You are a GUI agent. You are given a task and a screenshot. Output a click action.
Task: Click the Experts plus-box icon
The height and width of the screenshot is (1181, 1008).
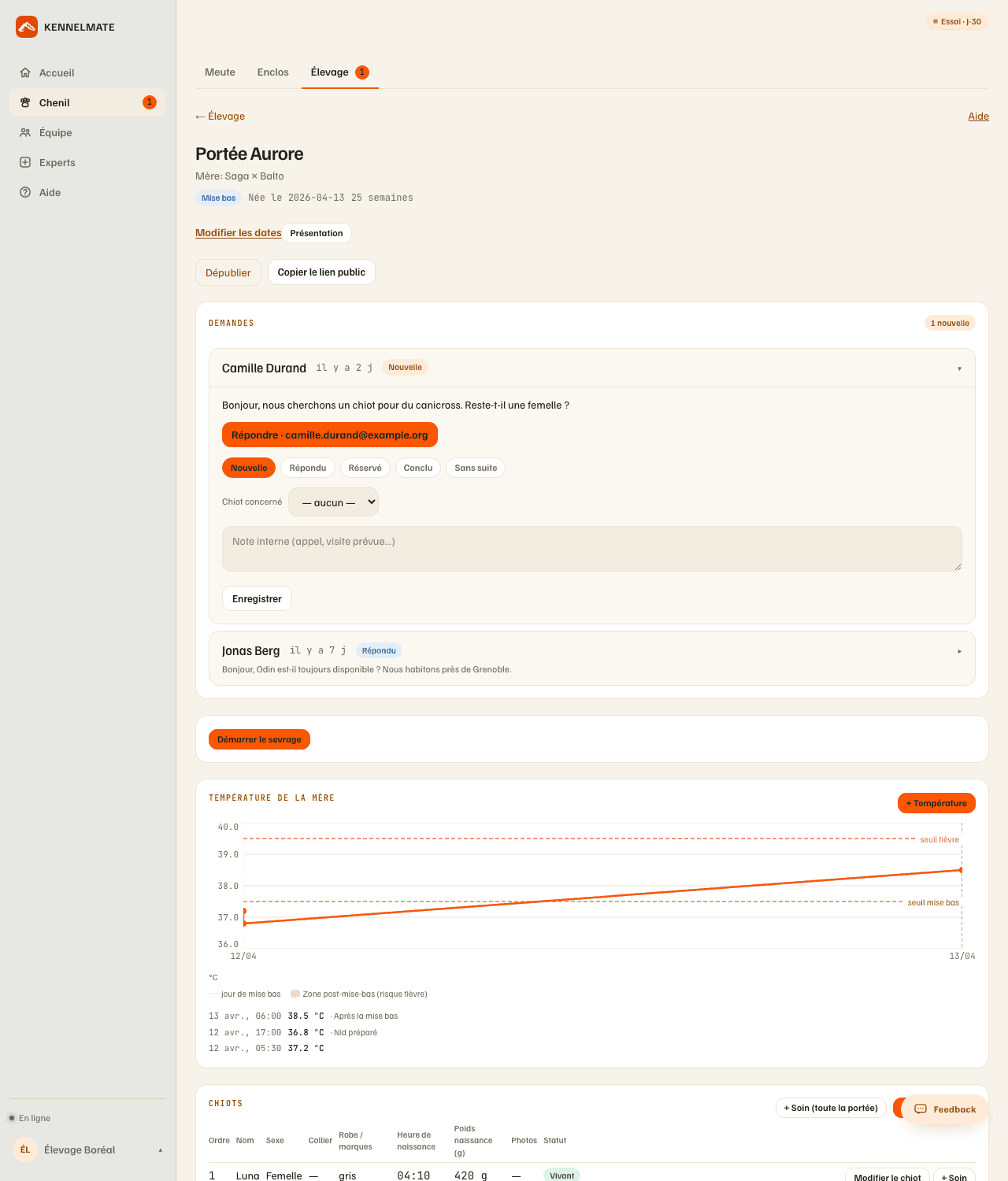point(25,162)
